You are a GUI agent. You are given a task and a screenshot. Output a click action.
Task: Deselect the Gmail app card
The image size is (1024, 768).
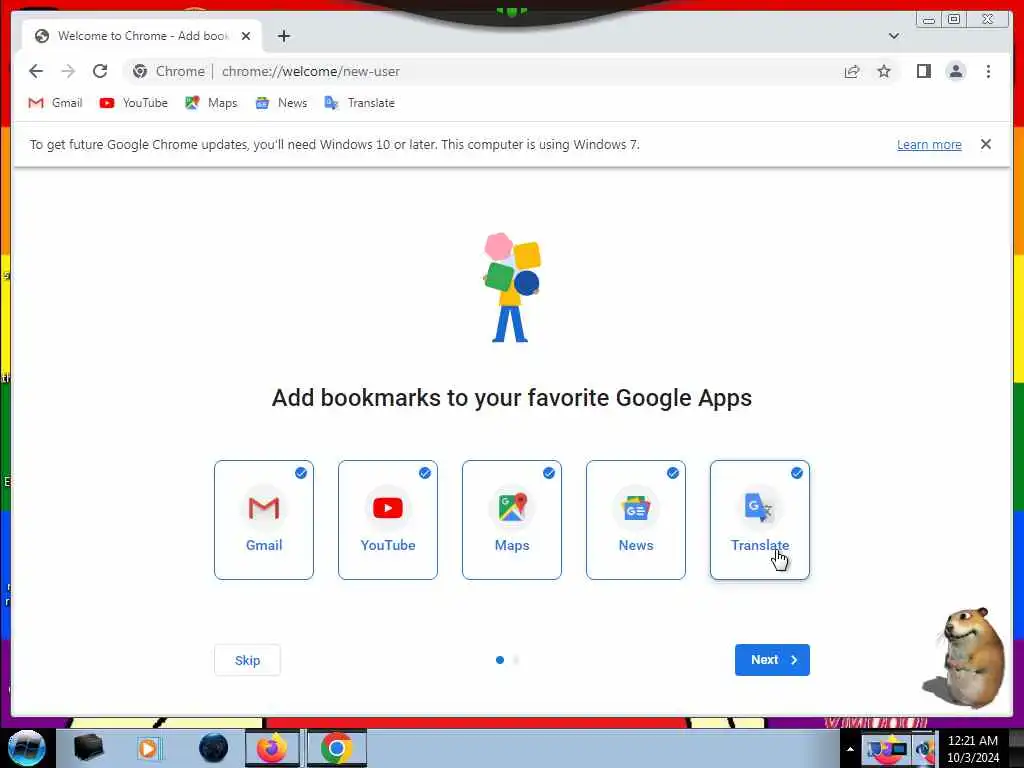[264, 520]
